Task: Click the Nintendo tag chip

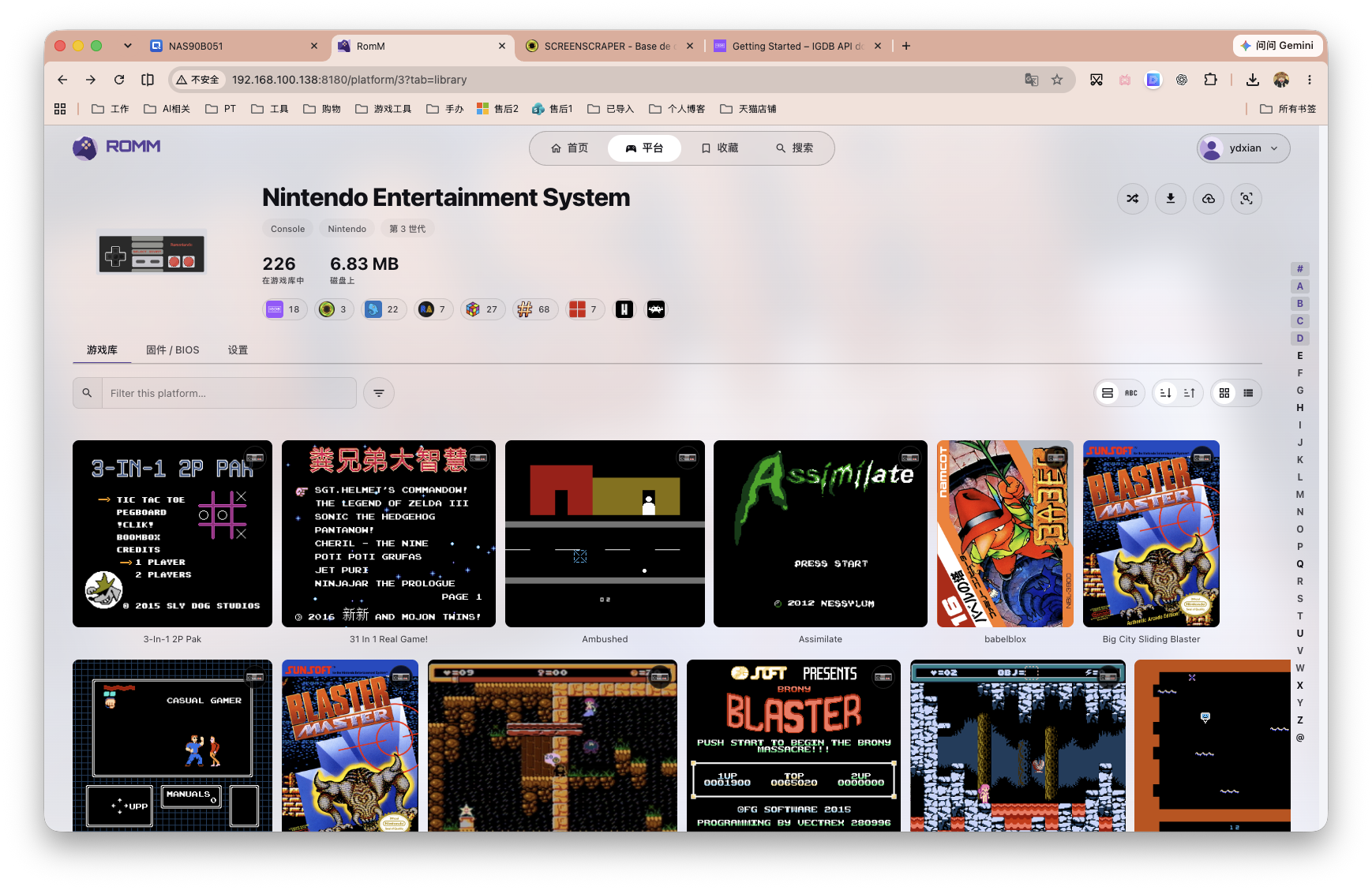Action: 347,229
